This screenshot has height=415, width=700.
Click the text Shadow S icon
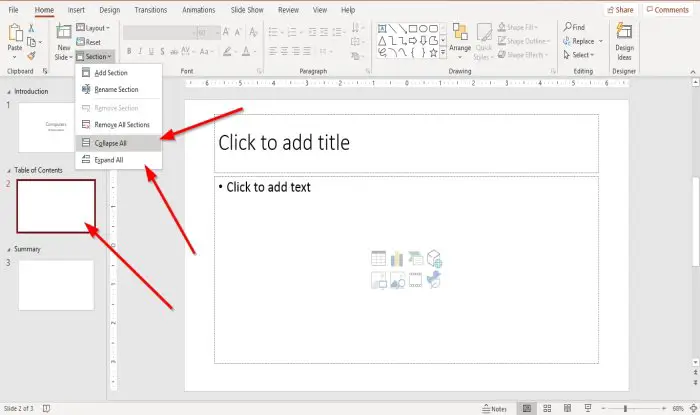tap(162, 52)
